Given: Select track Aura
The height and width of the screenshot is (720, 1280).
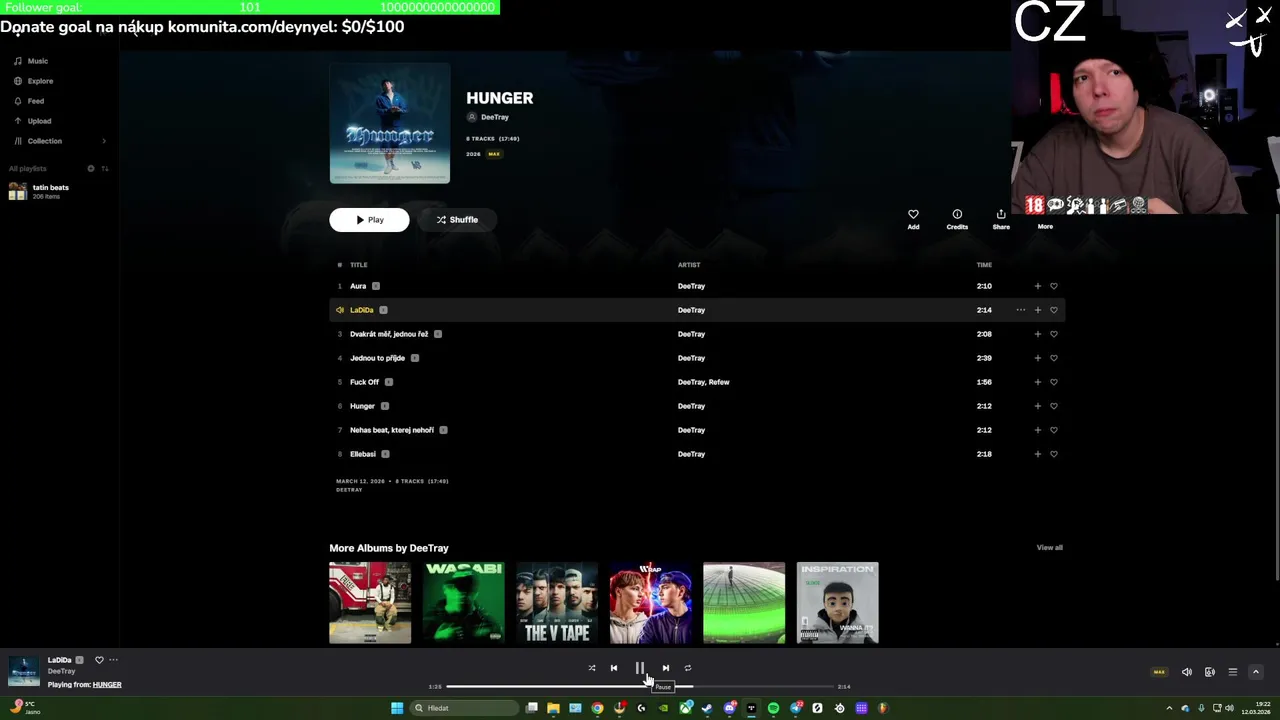Looking at the screenshot, I should coord(358,286).
